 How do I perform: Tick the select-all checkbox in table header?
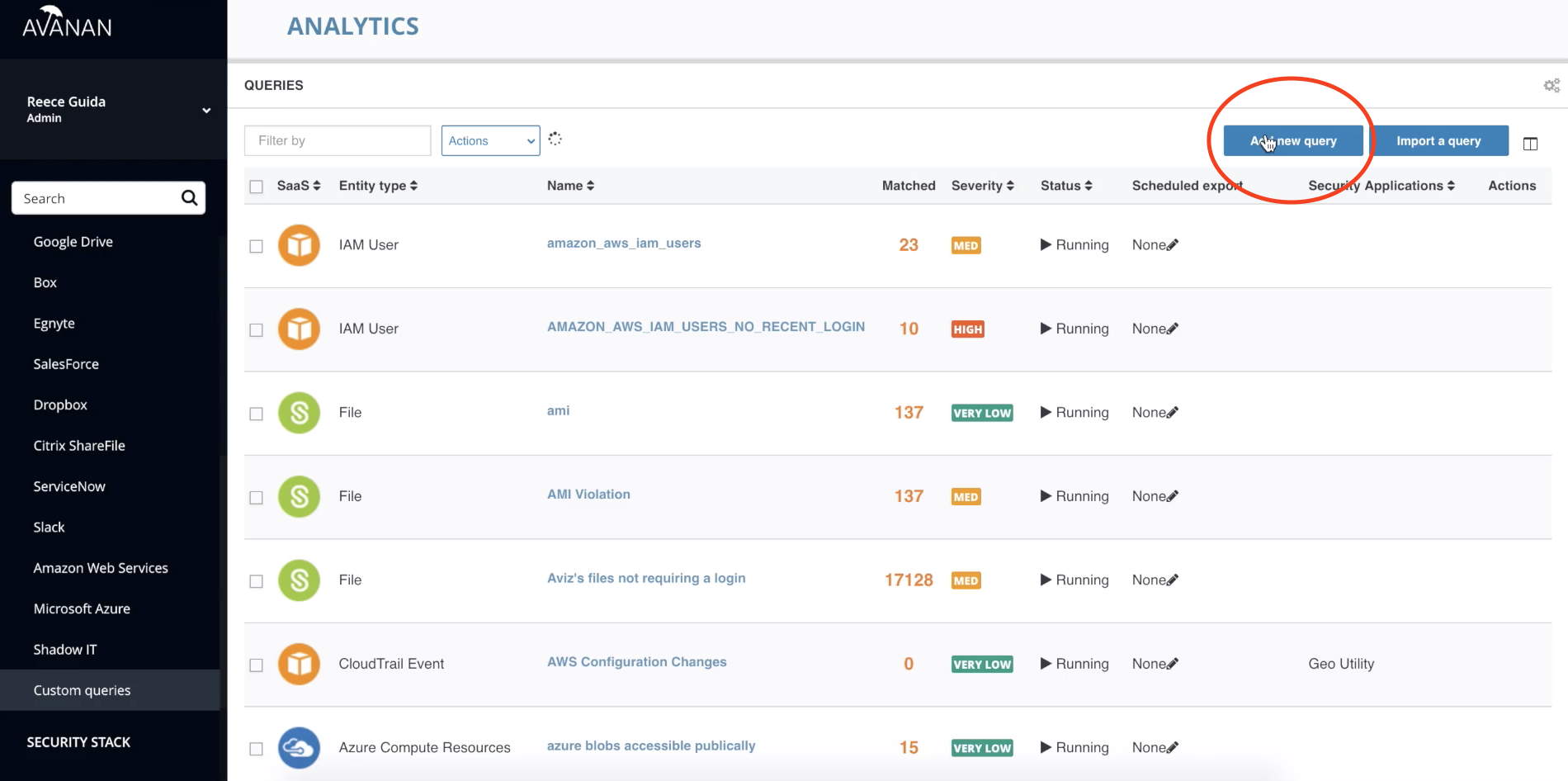256,187
